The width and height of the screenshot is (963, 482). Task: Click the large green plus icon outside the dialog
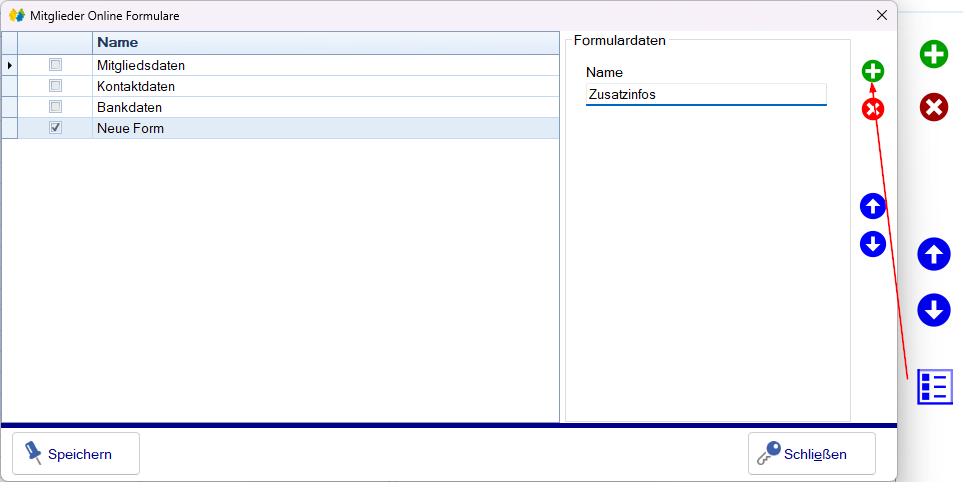pos(934,54)
